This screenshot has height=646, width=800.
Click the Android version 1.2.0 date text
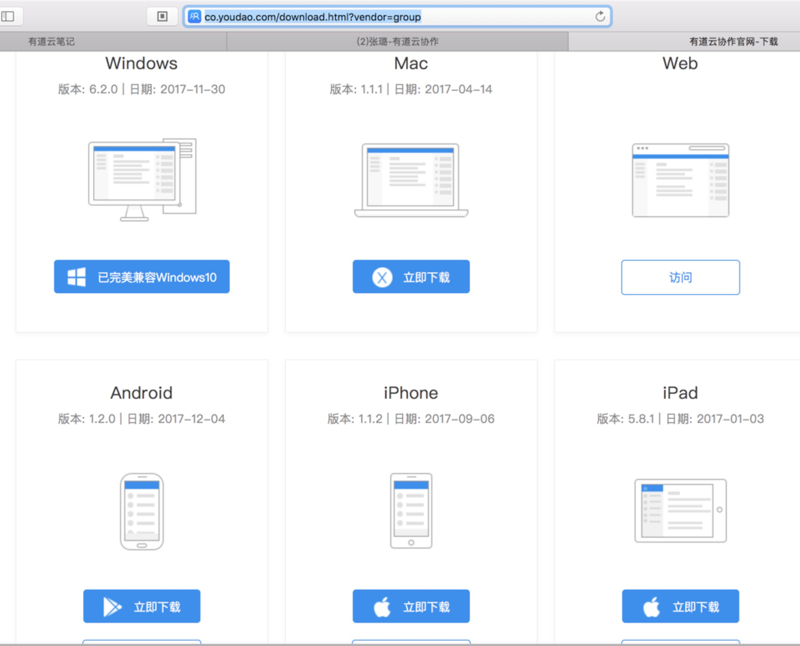141,419
